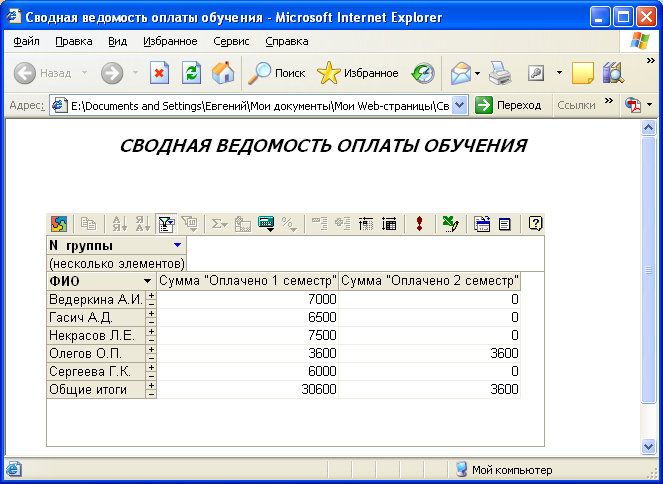Click the vertical scrollbar up arrow

pos(648,127)
